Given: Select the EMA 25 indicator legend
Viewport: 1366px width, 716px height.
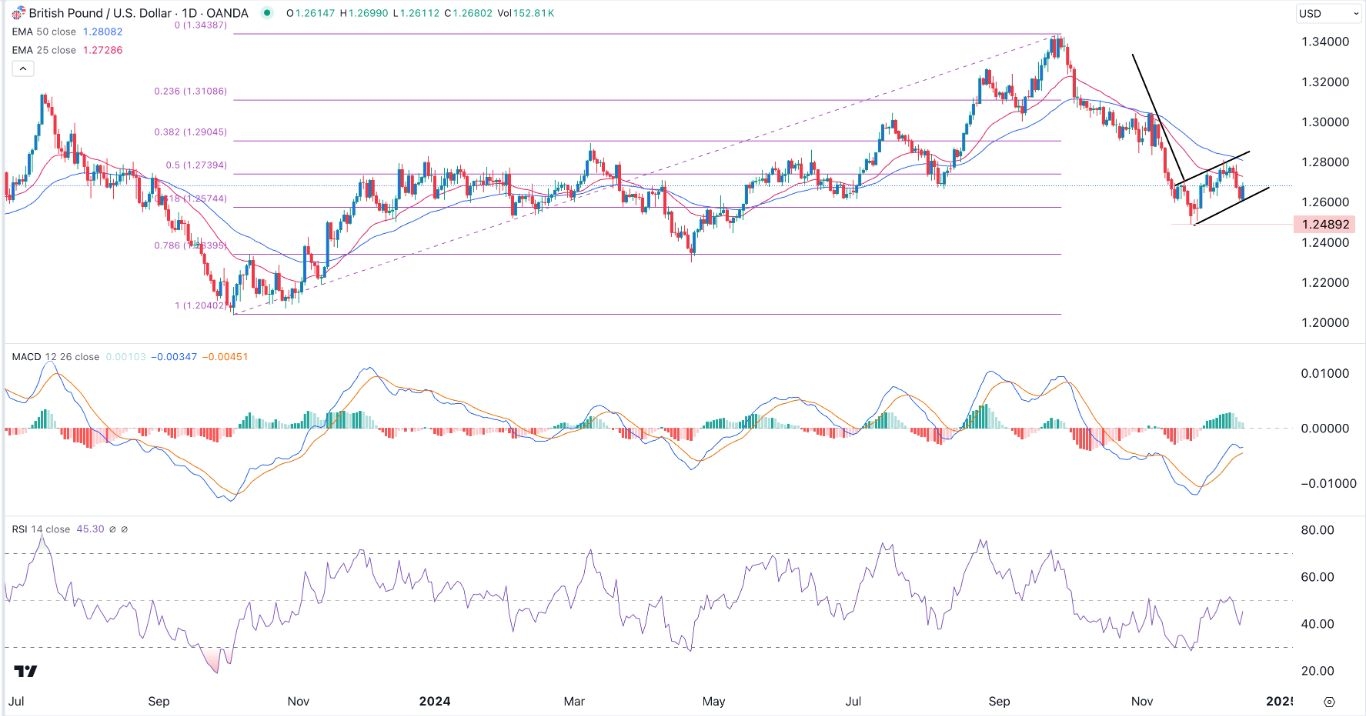Looking at the screenshot, I should coord(45,50).
